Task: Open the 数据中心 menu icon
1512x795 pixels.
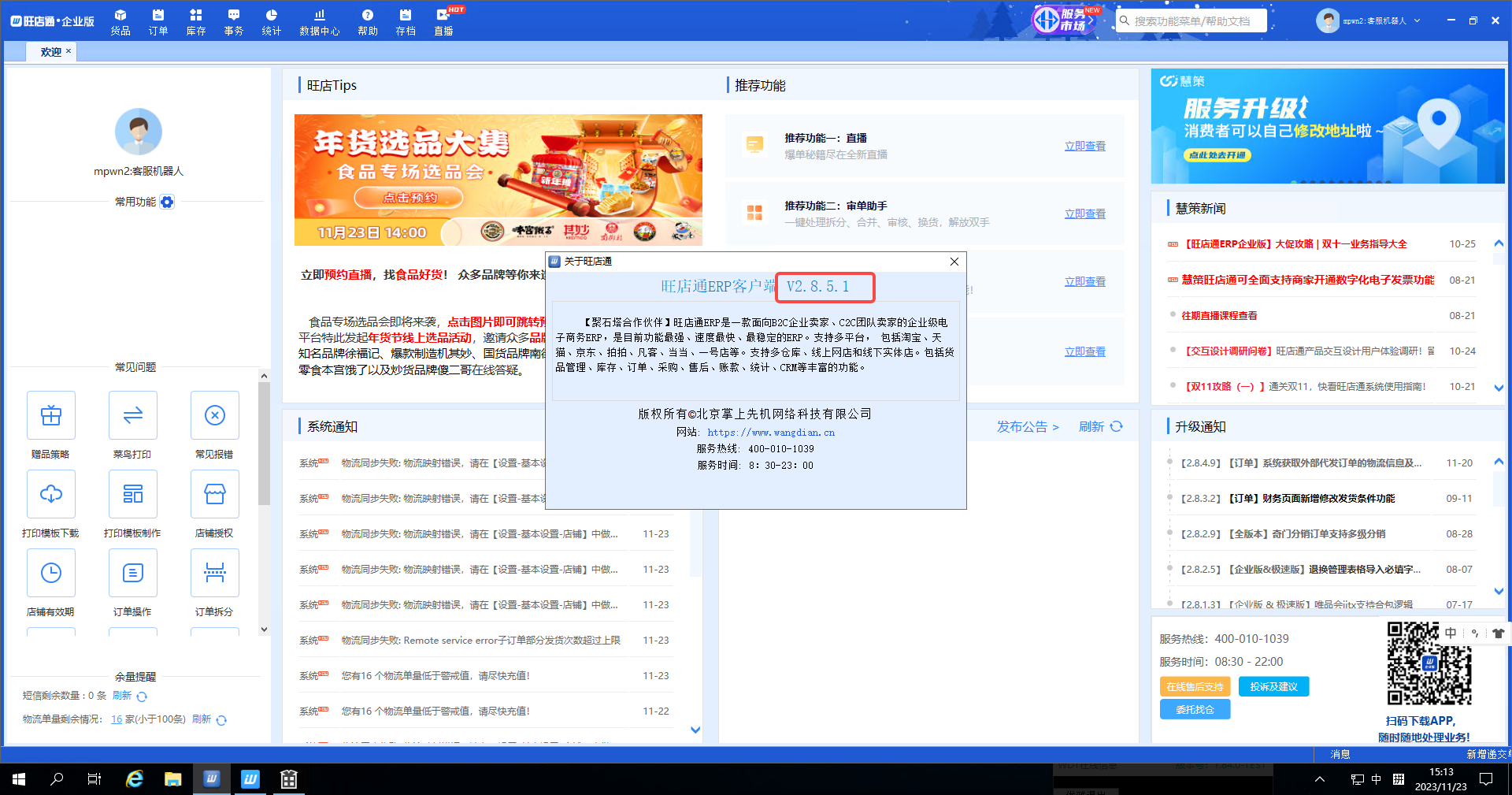Action: (x=320, y=21)
